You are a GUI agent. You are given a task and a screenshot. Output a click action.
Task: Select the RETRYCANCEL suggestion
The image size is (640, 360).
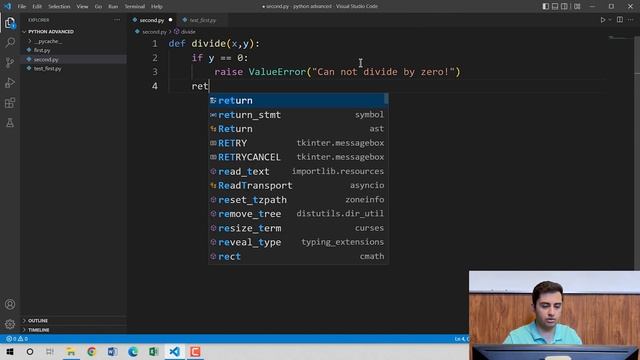click(x=298, y=157)
